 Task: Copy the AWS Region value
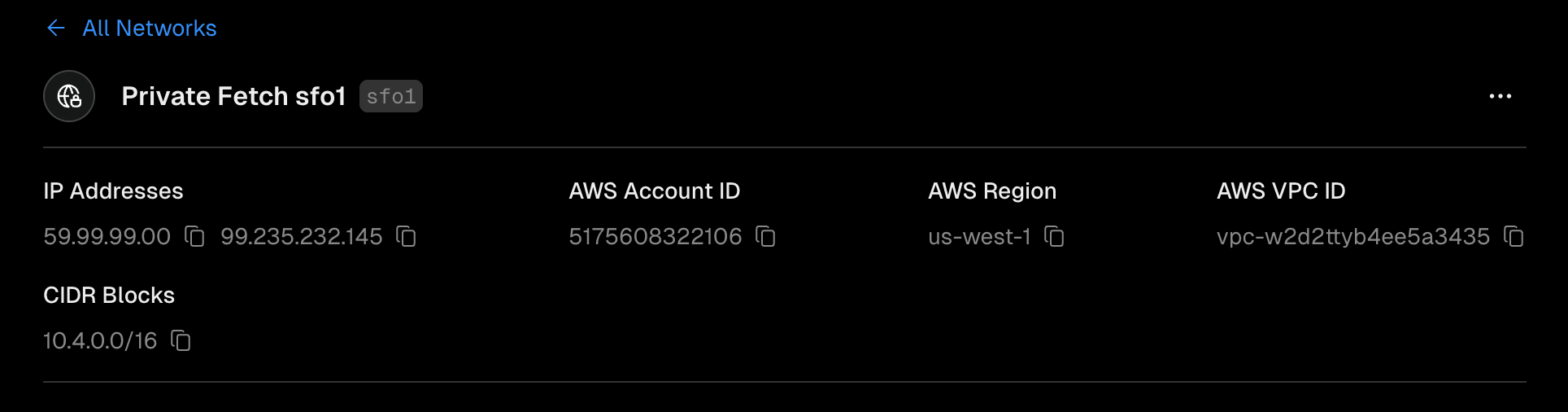(1054, 236)
